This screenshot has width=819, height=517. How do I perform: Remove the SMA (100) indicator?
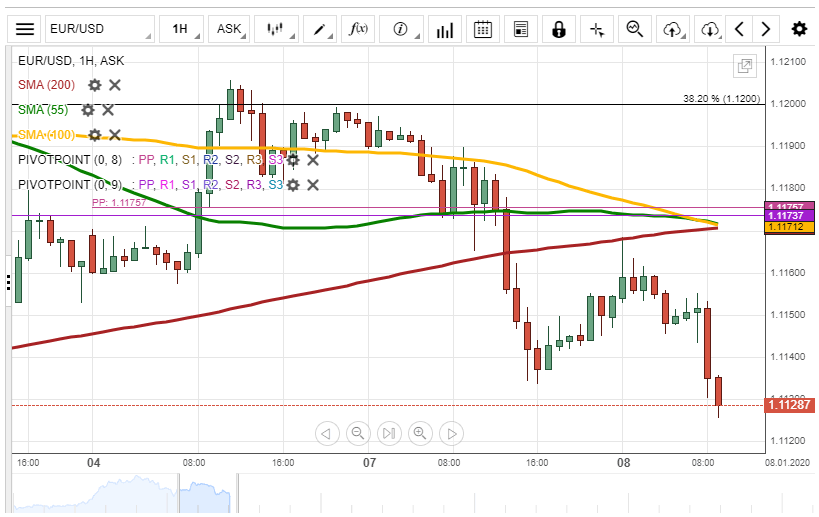115,135
